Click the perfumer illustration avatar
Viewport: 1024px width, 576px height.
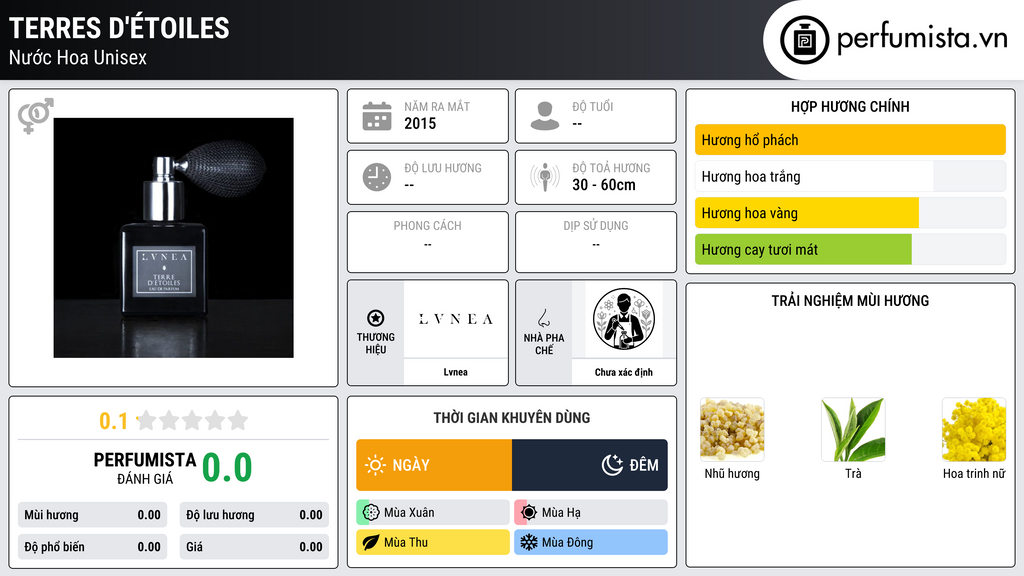pyautogui.click(x=624, y=319)
